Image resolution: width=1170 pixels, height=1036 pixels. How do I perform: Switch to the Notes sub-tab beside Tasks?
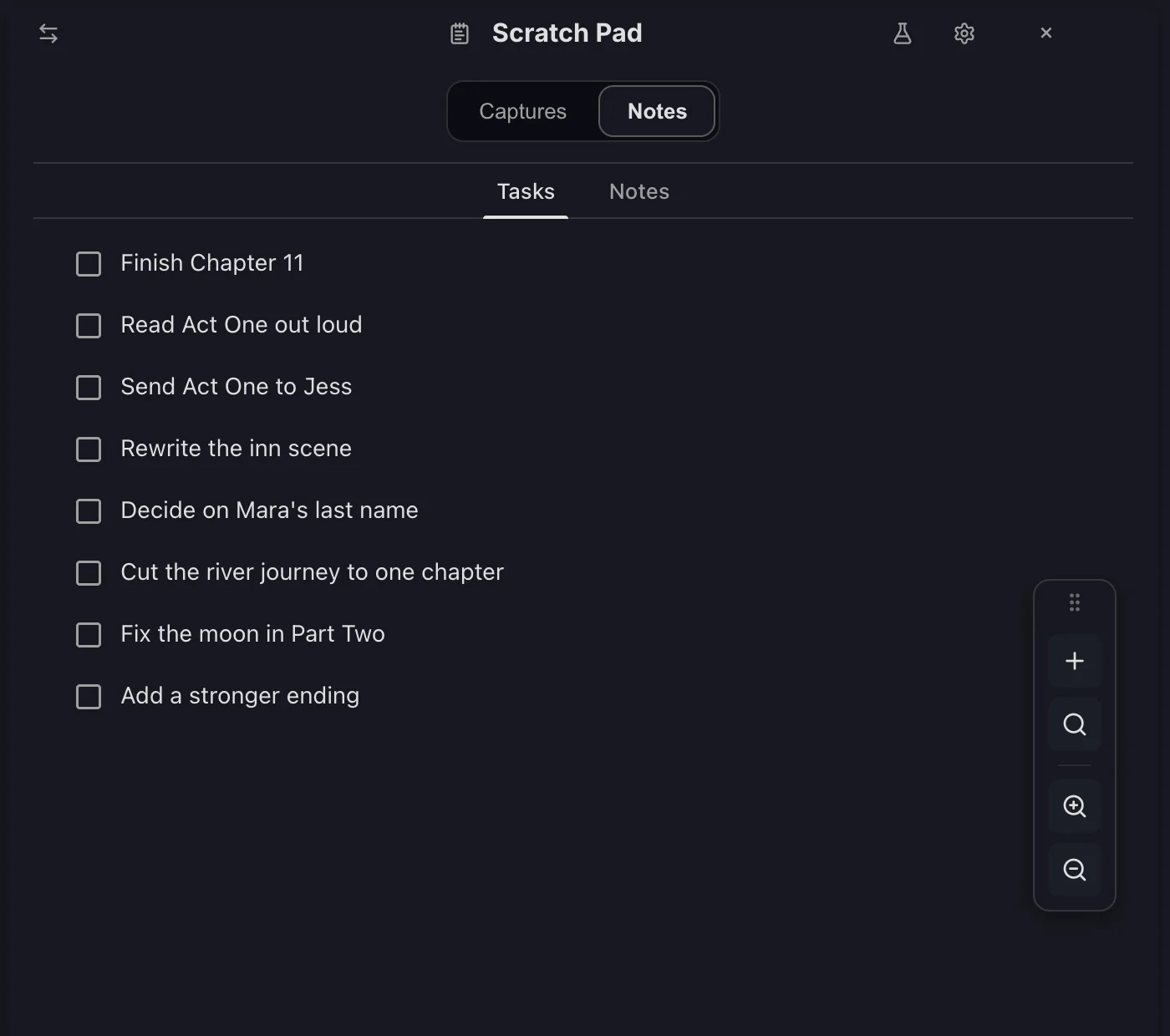(x=639, y=191)
